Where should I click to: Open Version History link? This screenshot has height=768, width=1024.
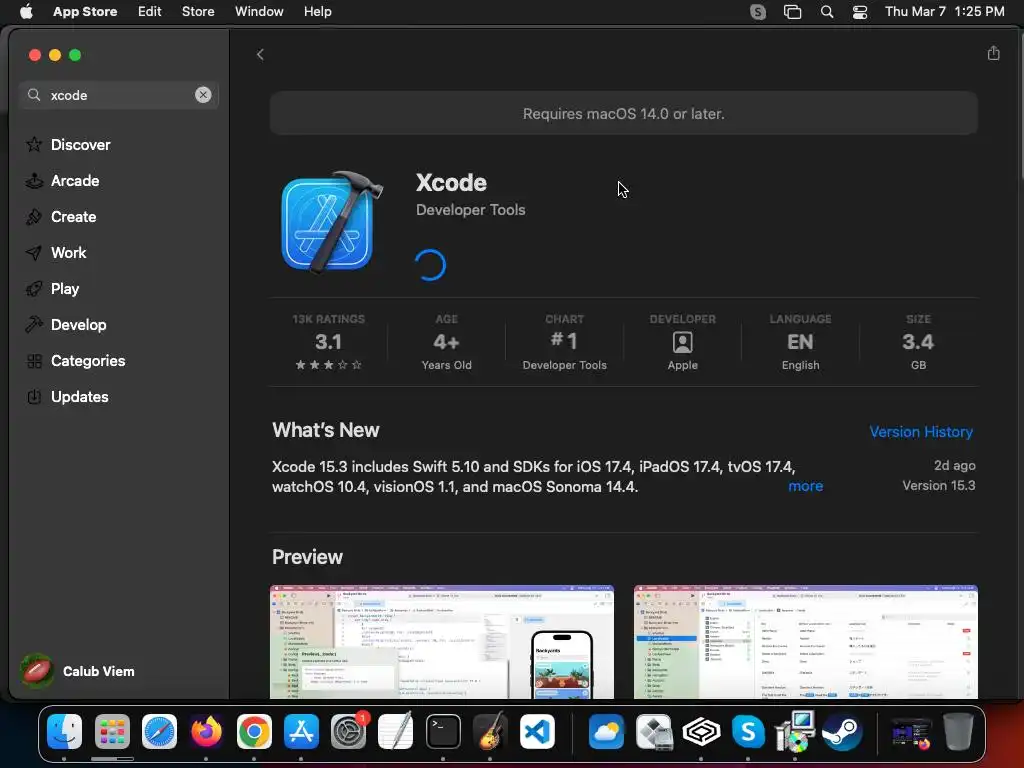coord(921,432)
